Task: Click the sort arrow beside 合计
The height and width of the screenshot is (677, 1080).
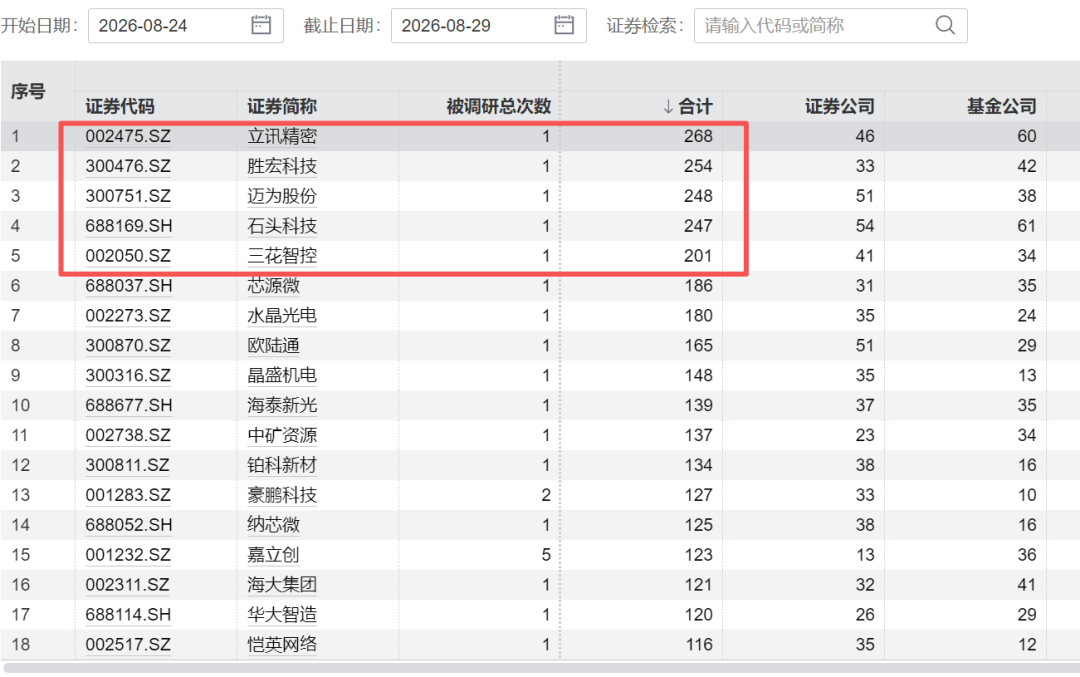Action: click(668, 107)
